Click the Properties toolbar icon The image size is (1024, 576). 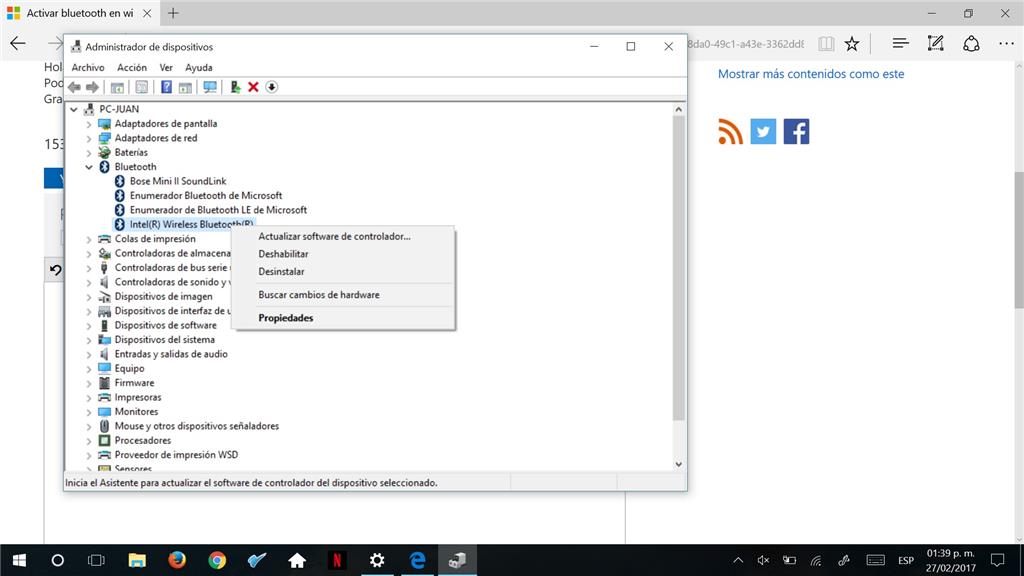point(143,87)
